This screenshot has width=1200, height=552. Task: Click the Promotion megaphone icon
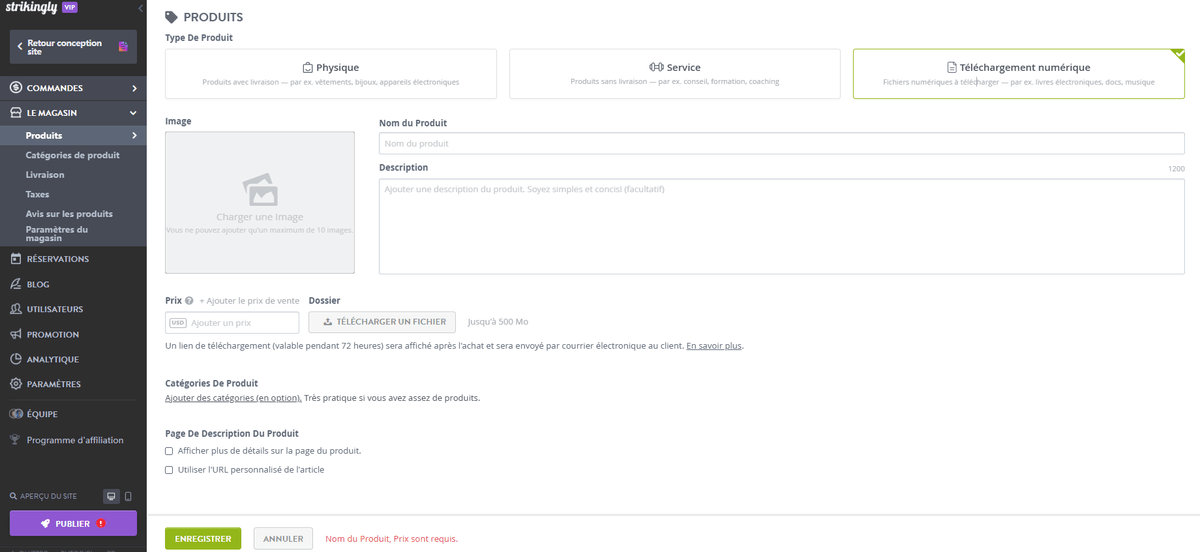tap(16, 334)
